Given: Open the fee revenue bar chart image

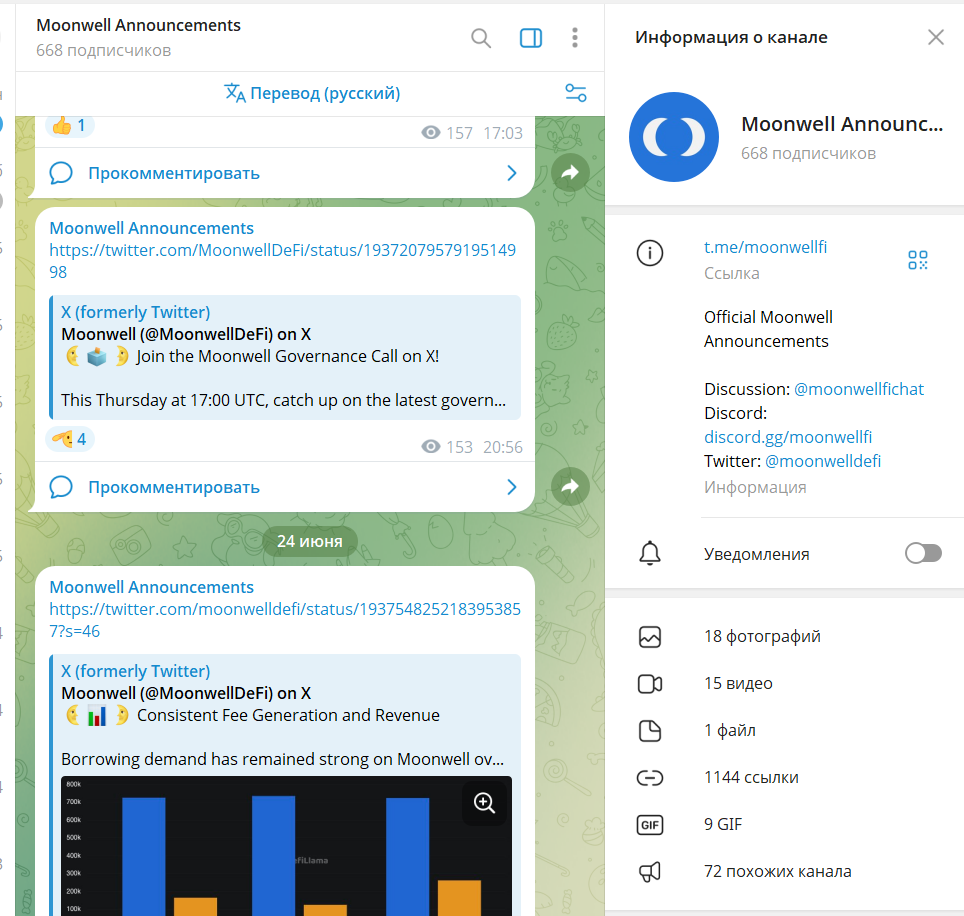Looking at the screenshot, I should click(x=286, y=846).
